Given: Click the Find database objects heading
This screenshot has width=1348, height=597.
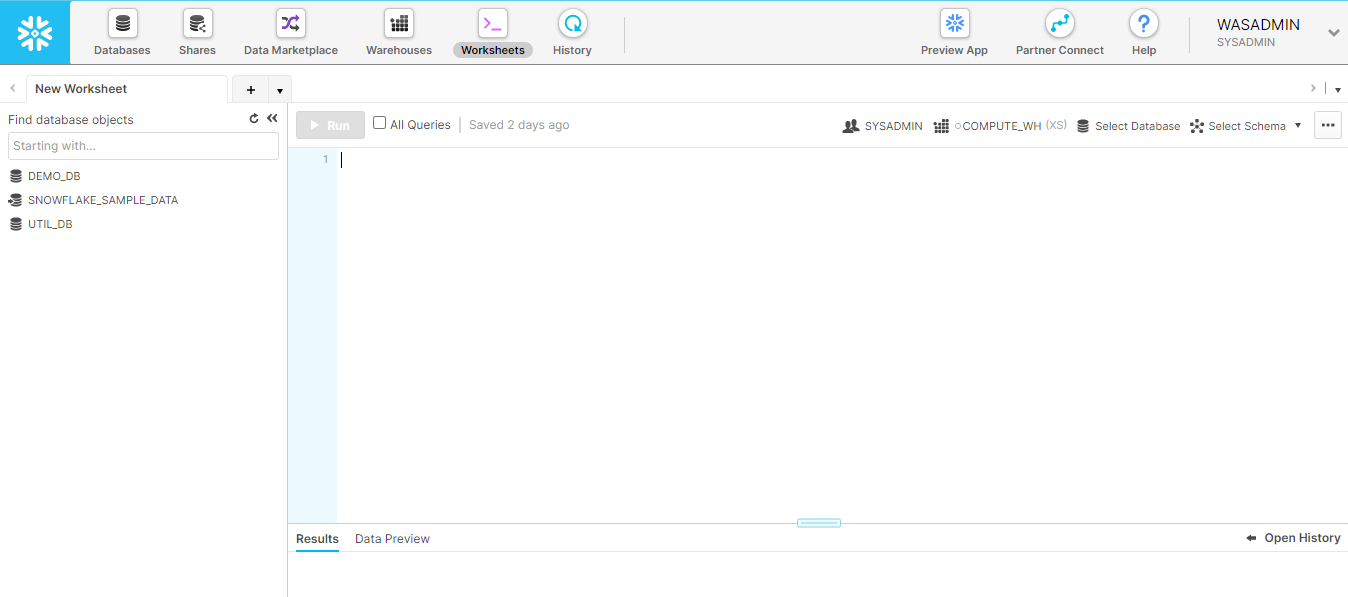Looking at the screenshot, I should click(71, 120).
